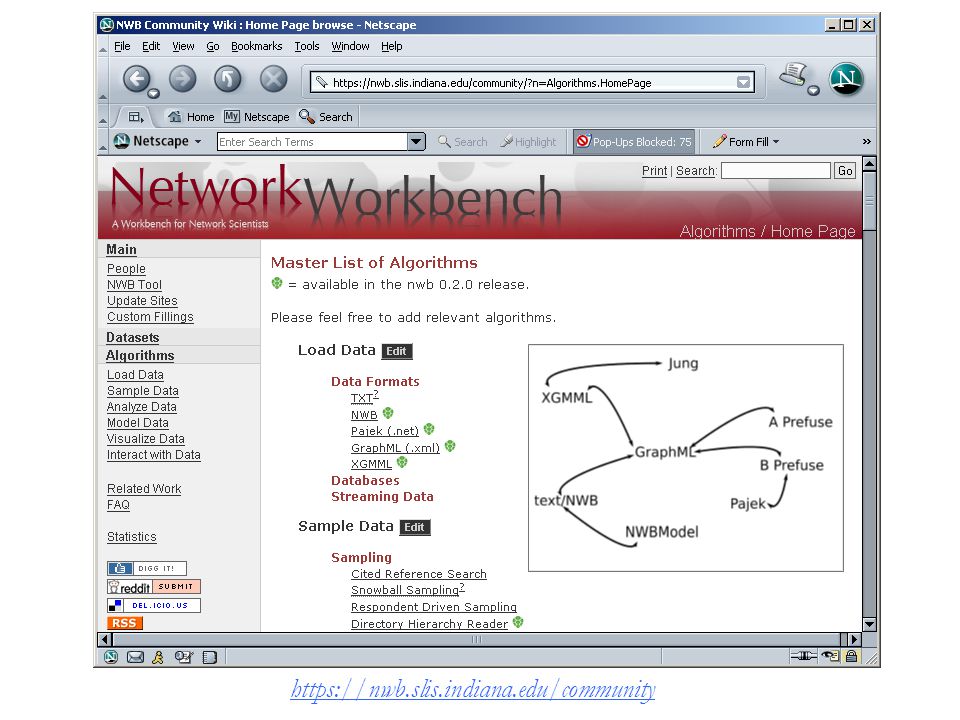Click the Print toolbar icon

(x=793, y=75)
